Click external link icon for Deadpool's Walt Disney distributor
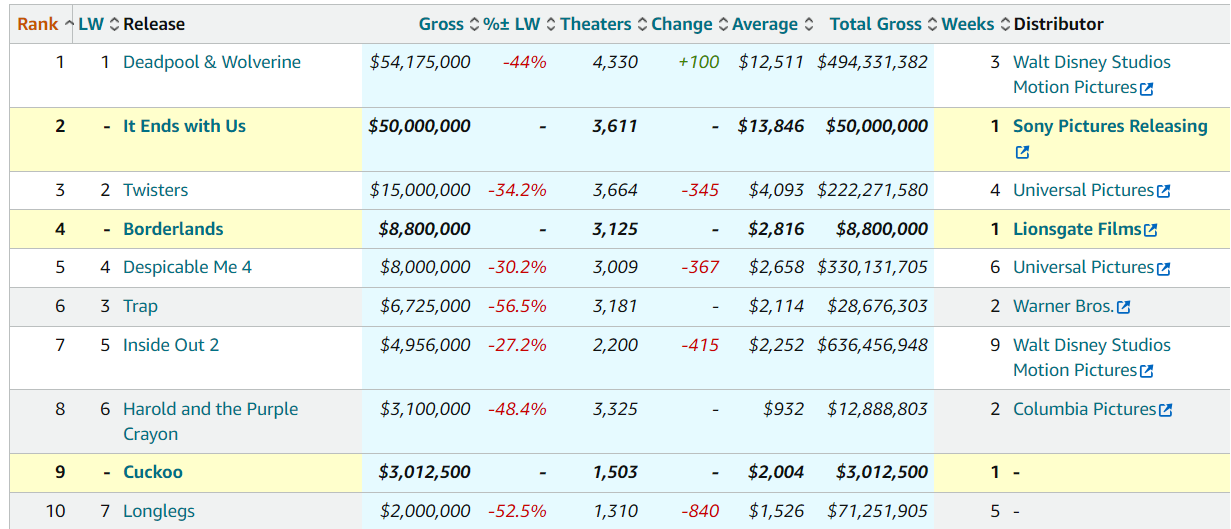Screen dimensions: 1231x529 click(x=1147, y=88)
